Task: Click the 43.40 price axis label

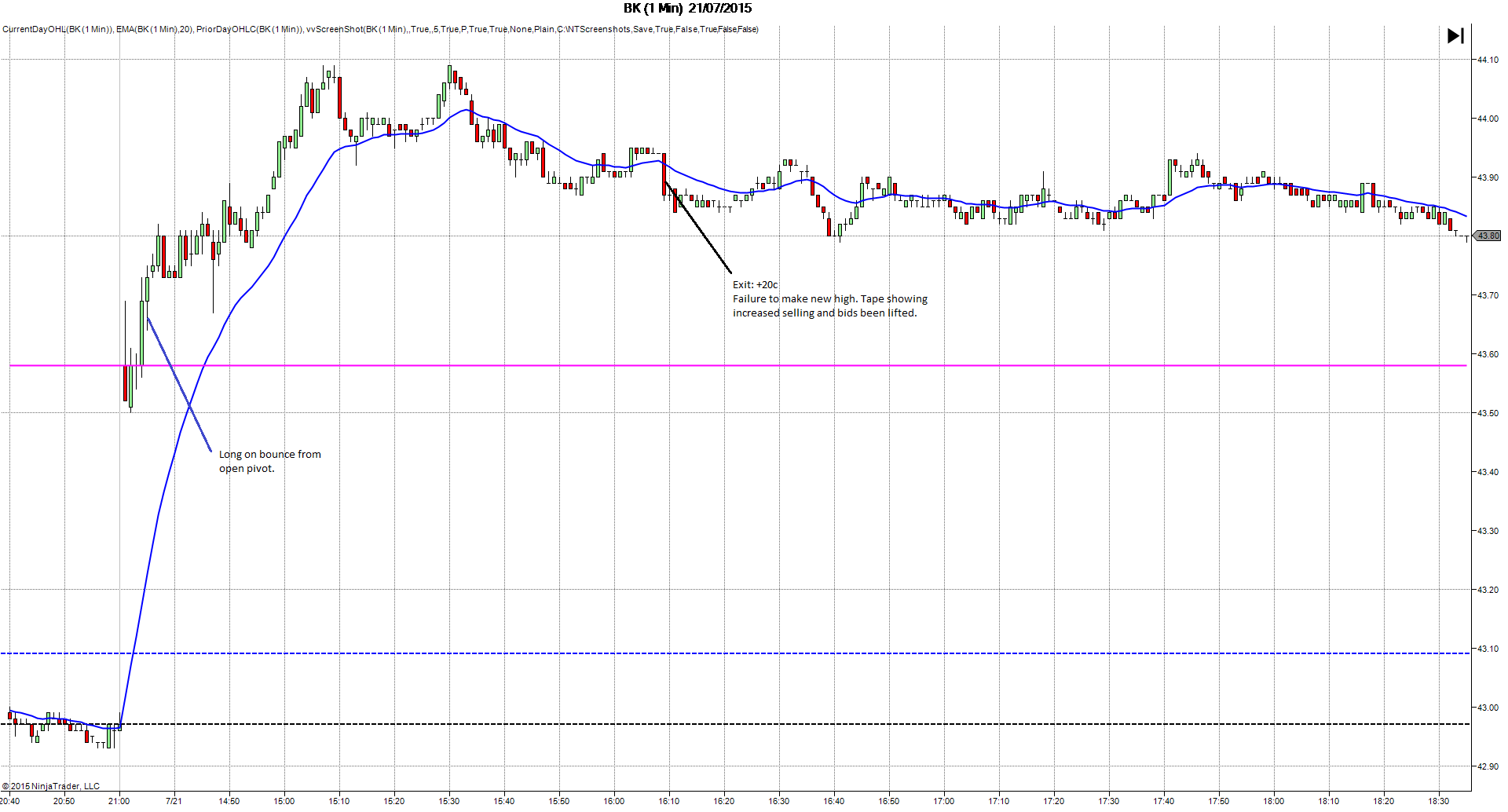Action: click(x=1487, y=472)
